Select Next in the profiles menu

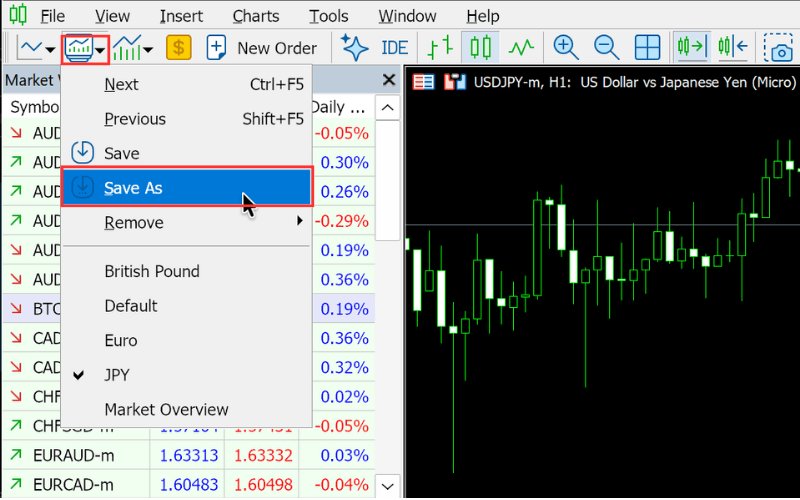187,84
